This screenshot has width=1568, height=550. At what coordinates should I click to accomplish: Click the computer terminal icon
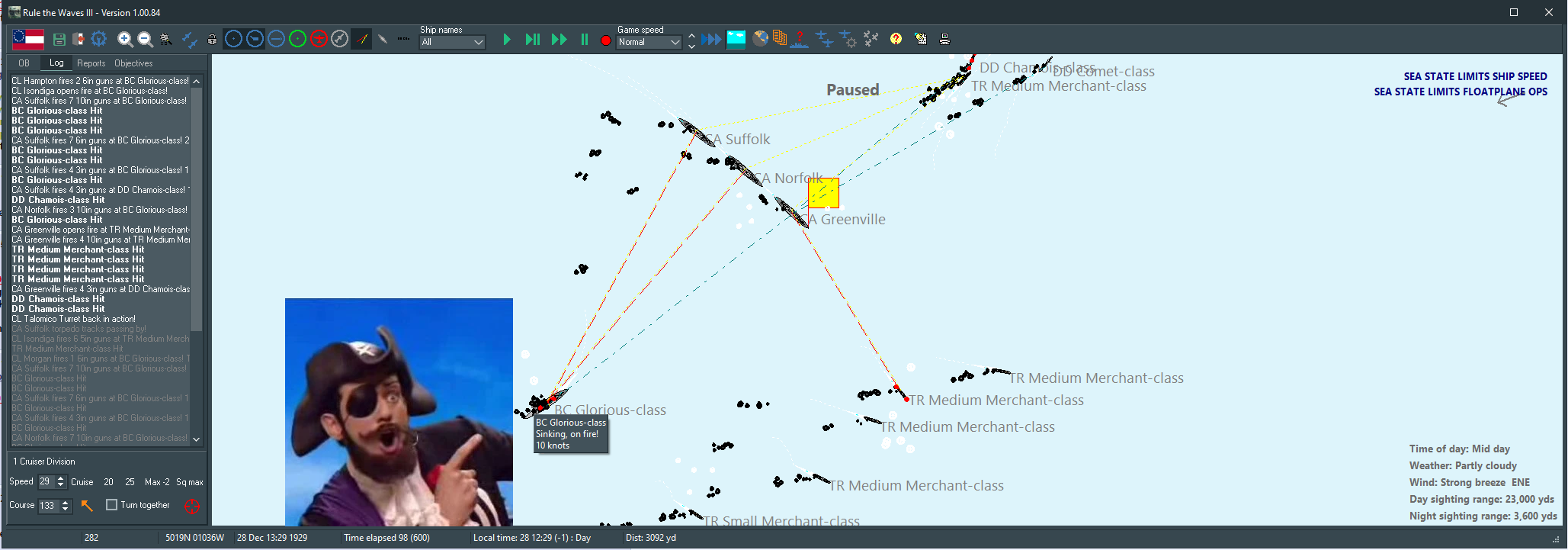944,39
